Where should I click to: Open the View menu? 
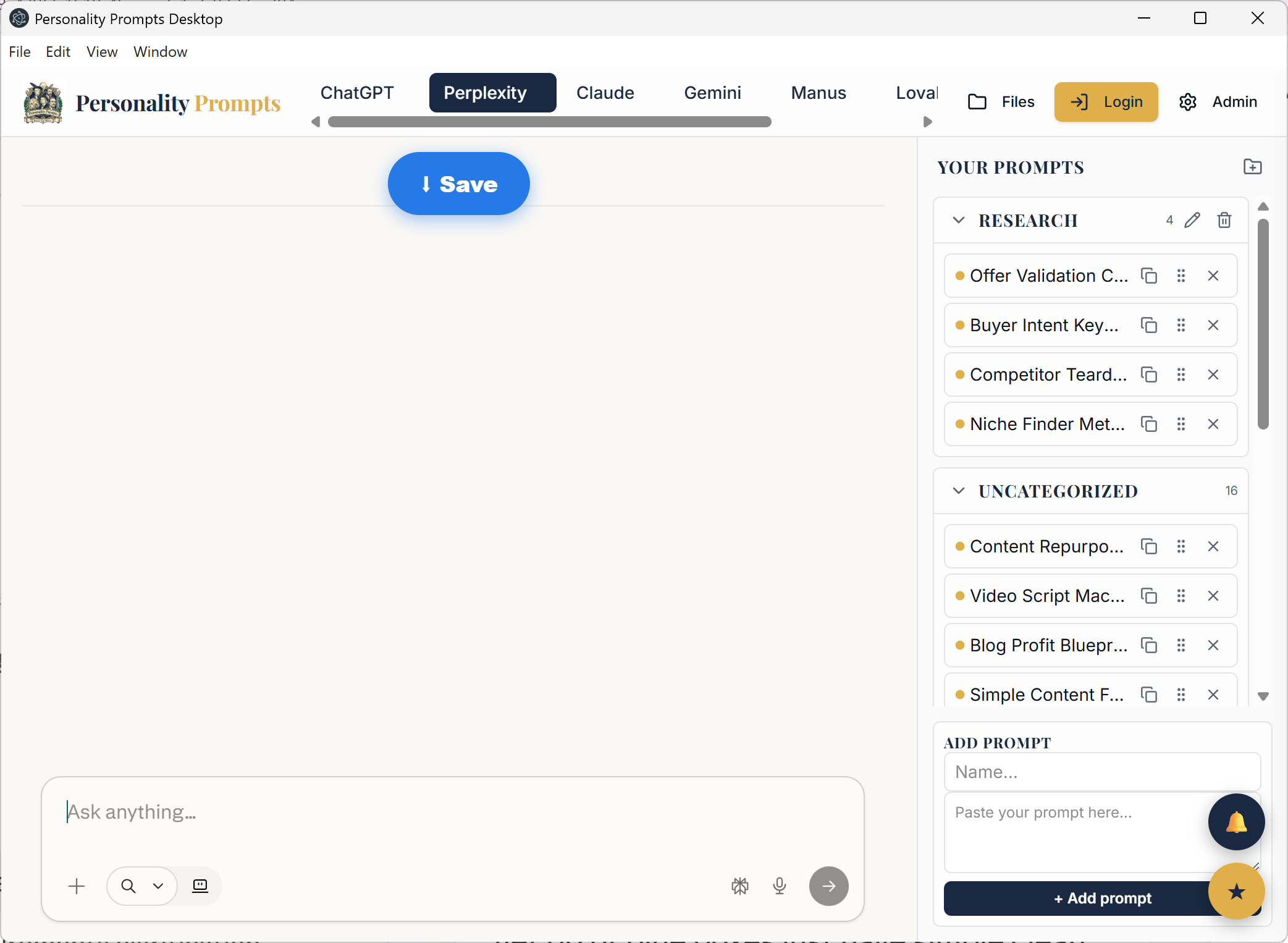point(102,52)
